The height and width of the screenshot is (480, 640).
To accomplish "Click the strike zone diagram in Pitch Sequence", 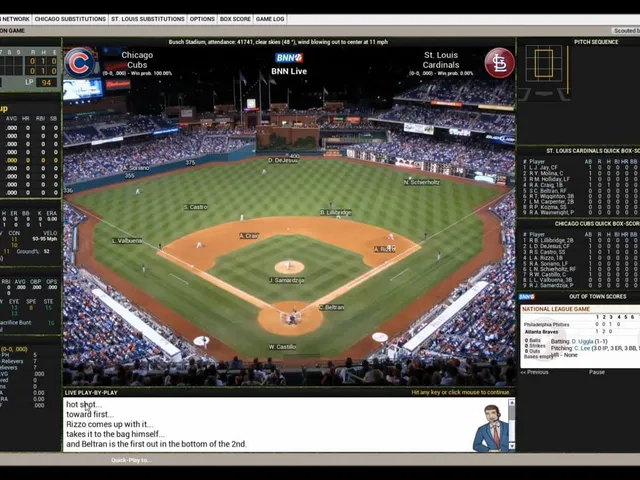I will pos(544,64).
